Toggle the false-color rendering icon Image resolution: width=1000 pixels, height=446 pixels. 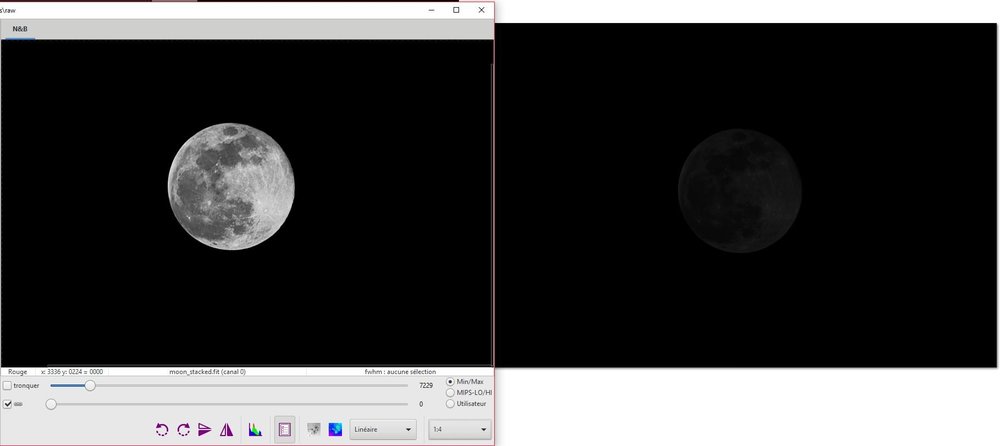pyautogui.click(x=335, y=429)
